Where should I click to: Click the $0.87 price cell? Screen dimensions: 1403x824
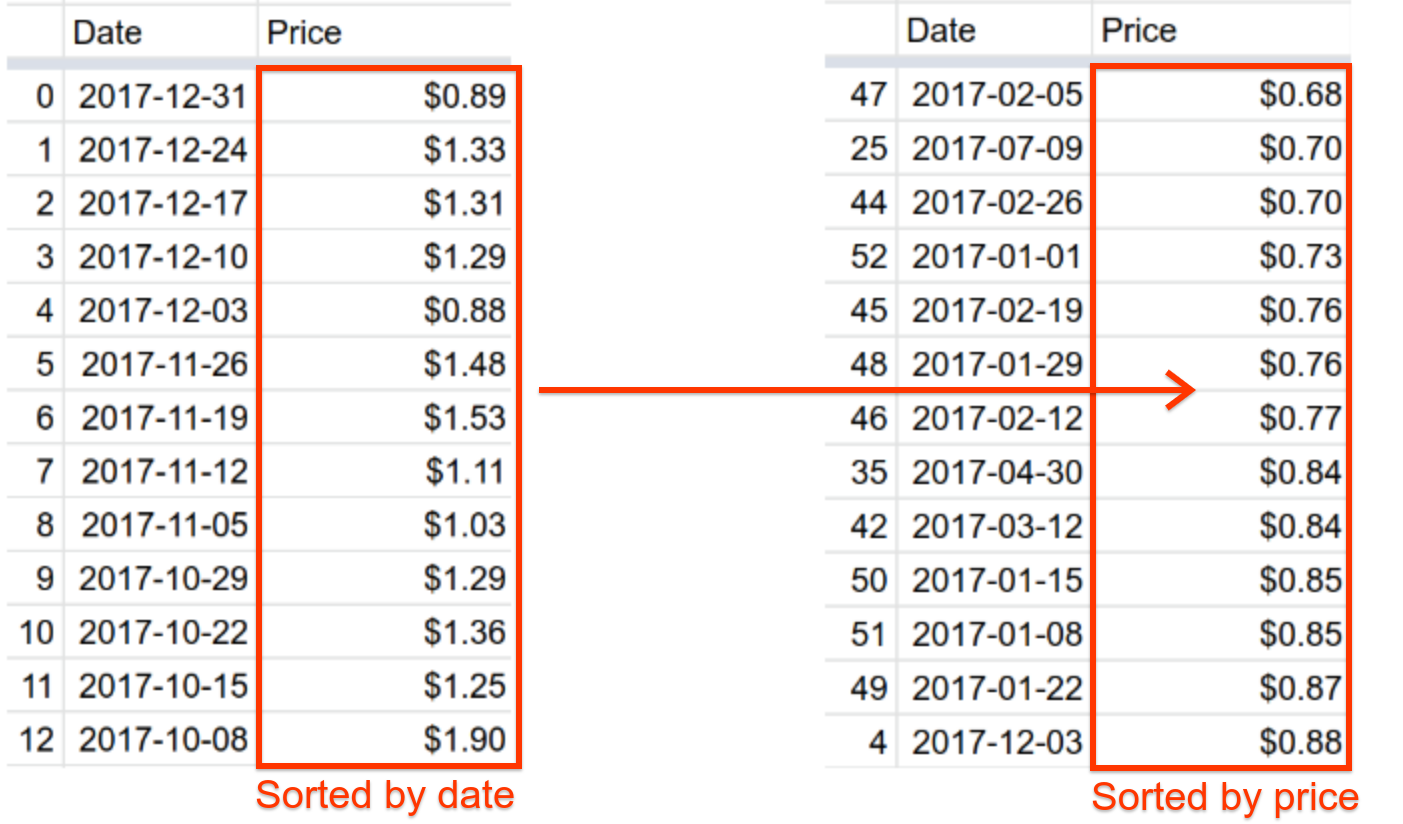[x=1300, y=688]
